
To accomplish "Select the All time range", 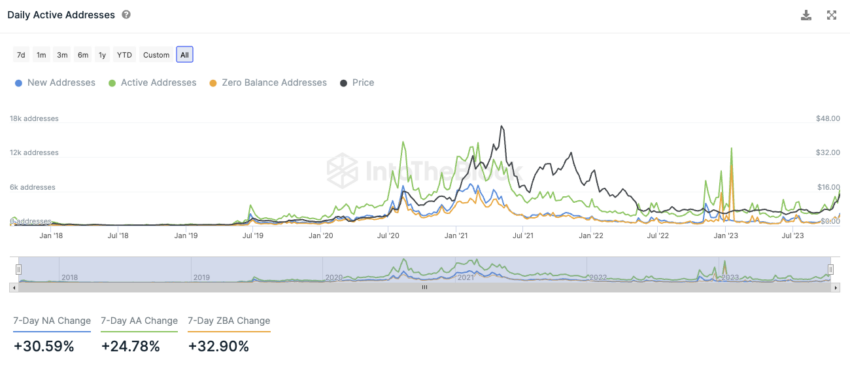I will tap(185, 55).
